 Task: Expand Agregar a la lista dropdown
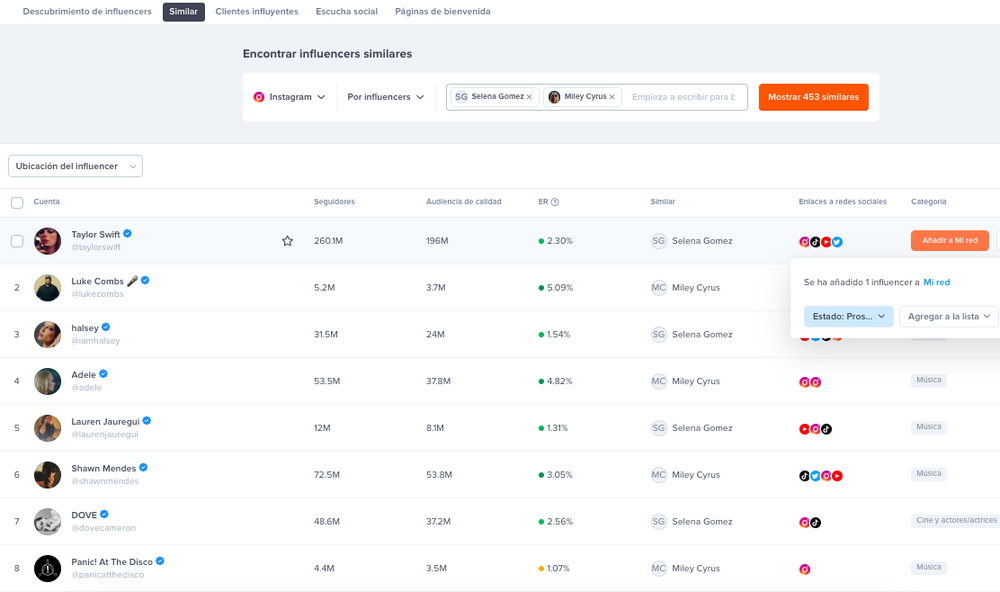pos(948,316)
